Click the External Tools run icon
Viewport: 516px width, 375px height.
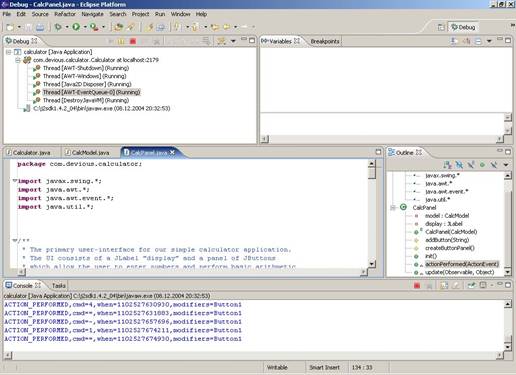tap(94, 27)
